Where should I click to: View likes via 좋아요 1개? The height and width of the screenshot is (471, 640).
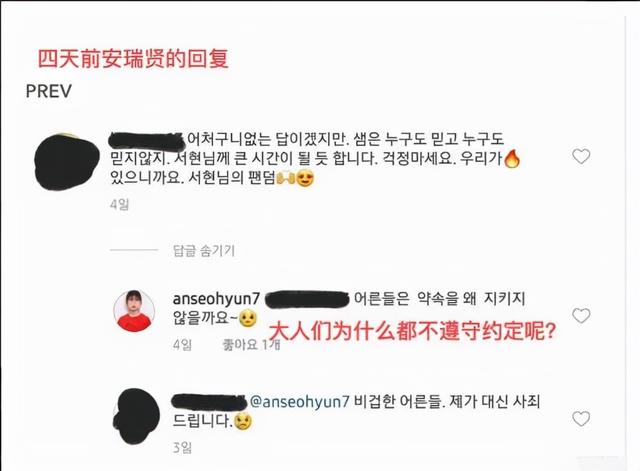251,345
